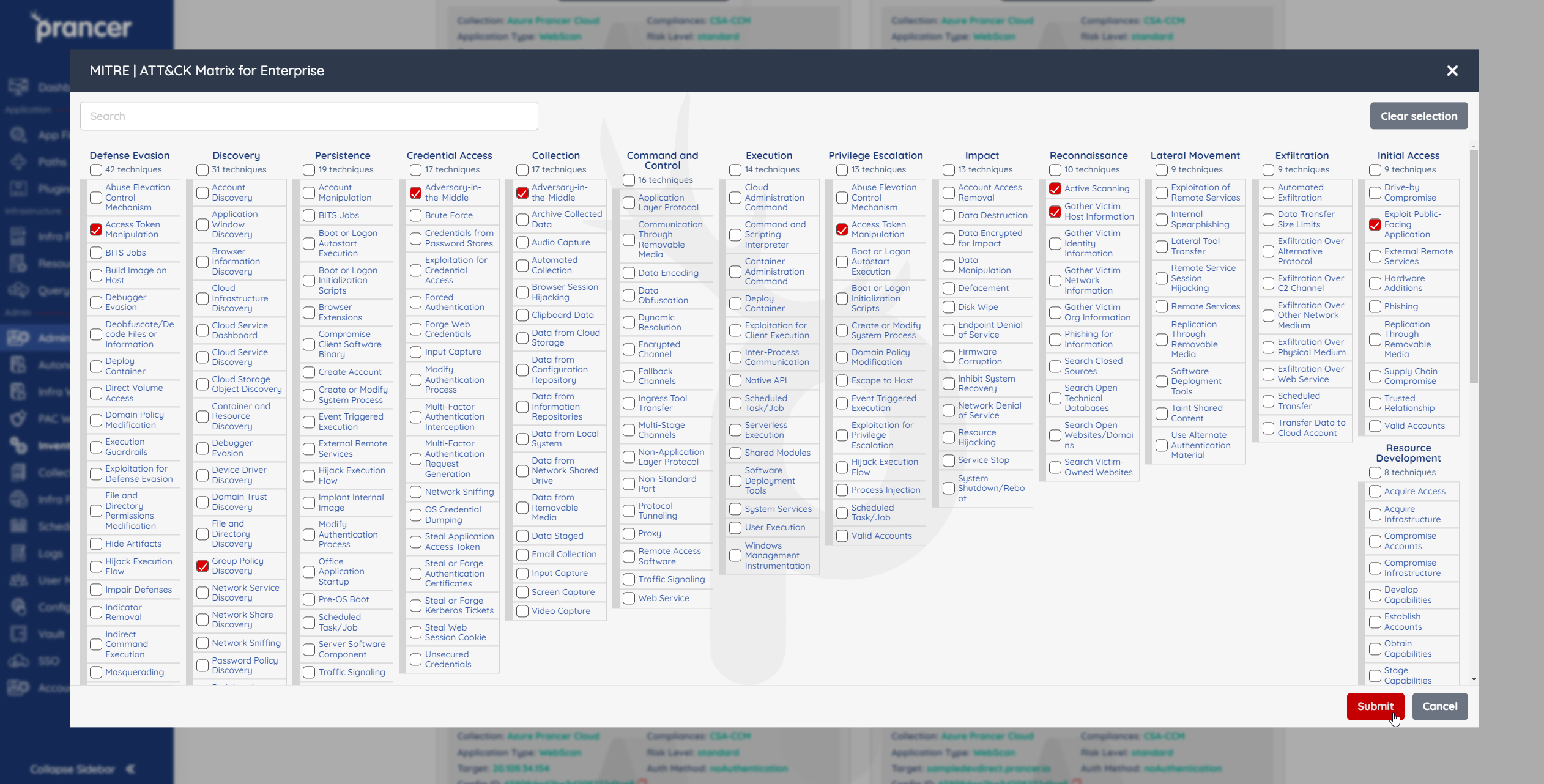Enable the Hardware Additions technique
The image size is (1544, 784).
pyautogui.click(x=1375, y=284)
